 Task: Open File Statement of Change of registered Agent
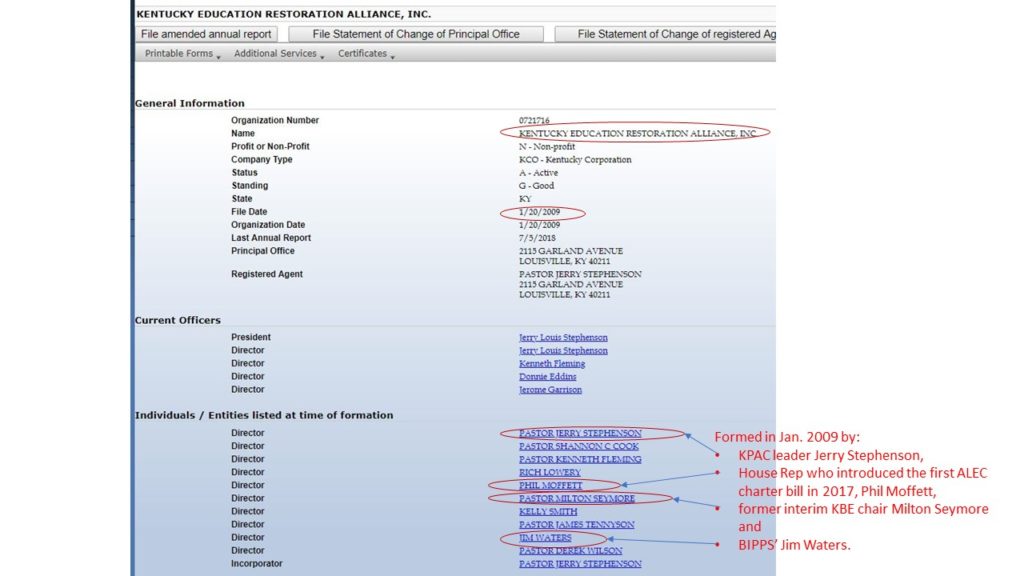click(665, 34)
